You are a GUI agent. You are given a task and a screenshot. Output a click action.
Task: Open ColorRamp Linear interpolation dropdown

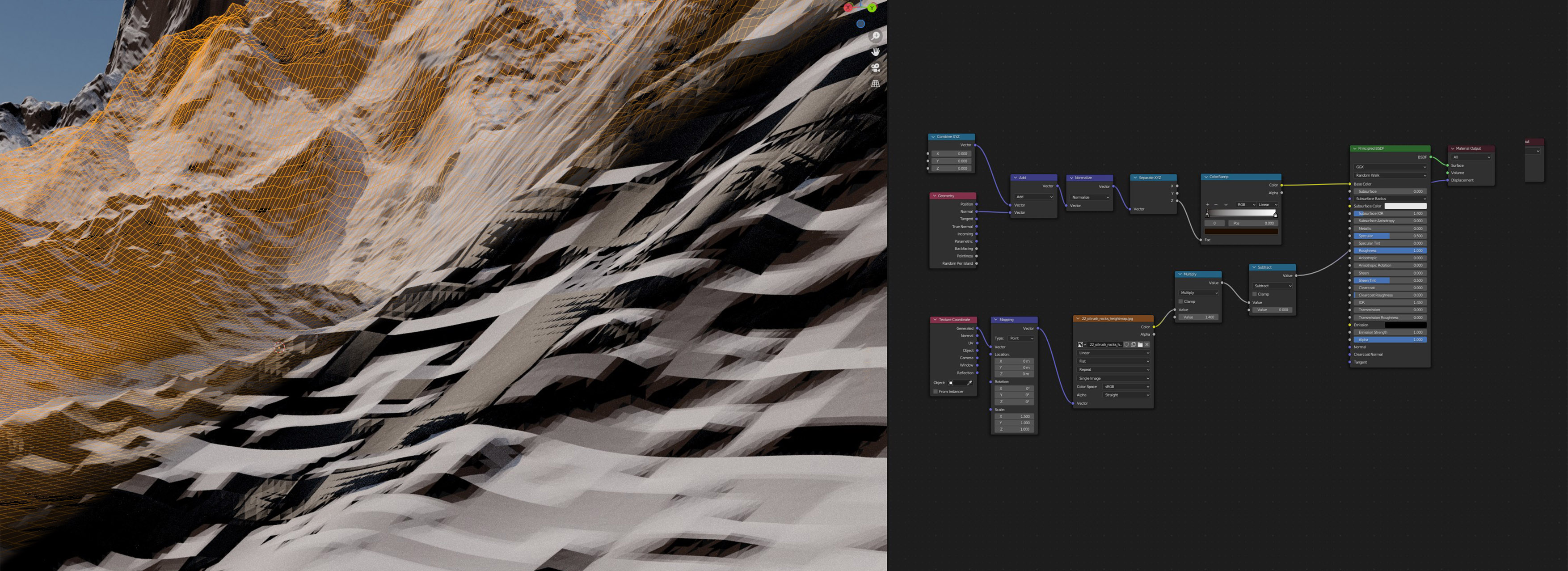click(1267, 204)
